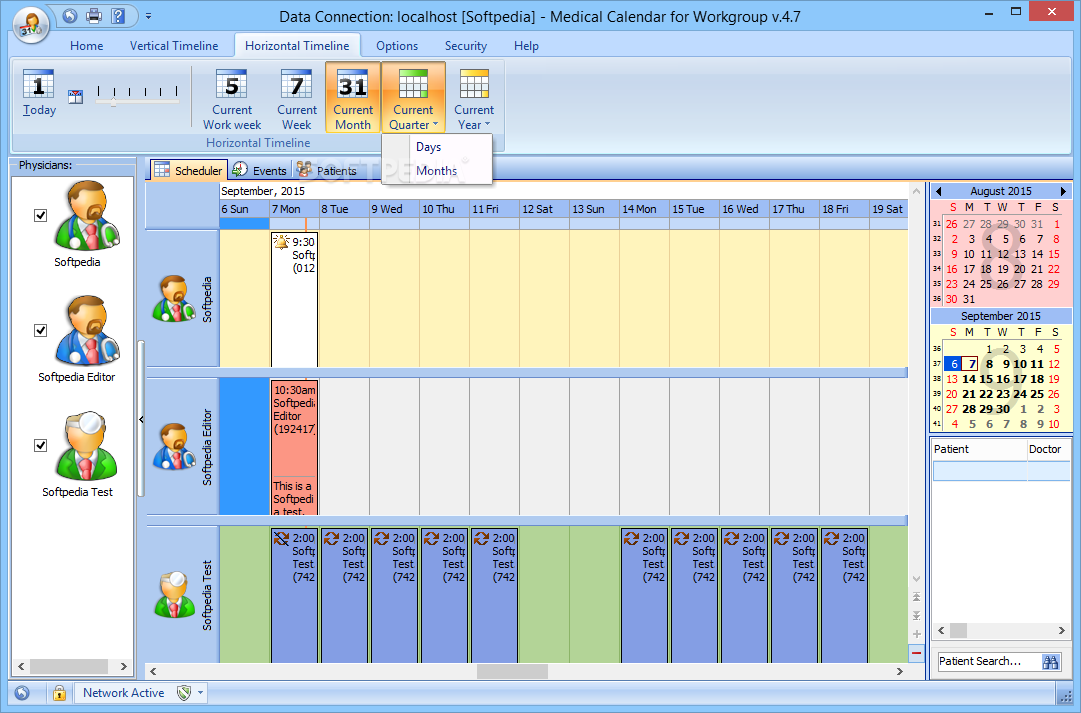Click the scheduler vertical scroll down arrow
The width and height of the screenshot is (1081, 713).
pos(916,579)
